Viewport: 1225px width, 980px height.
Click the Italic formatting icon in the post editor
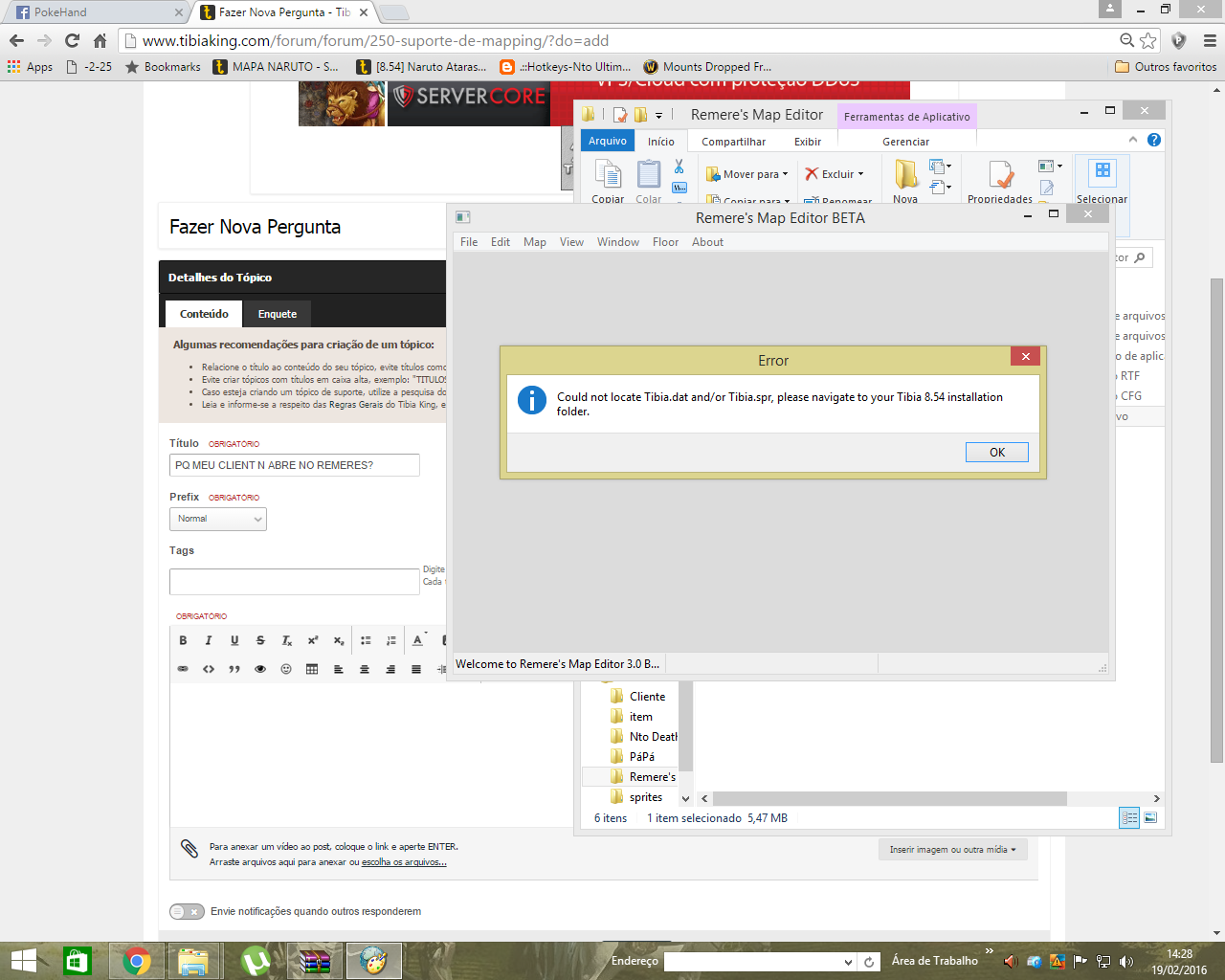click(209, 640)
